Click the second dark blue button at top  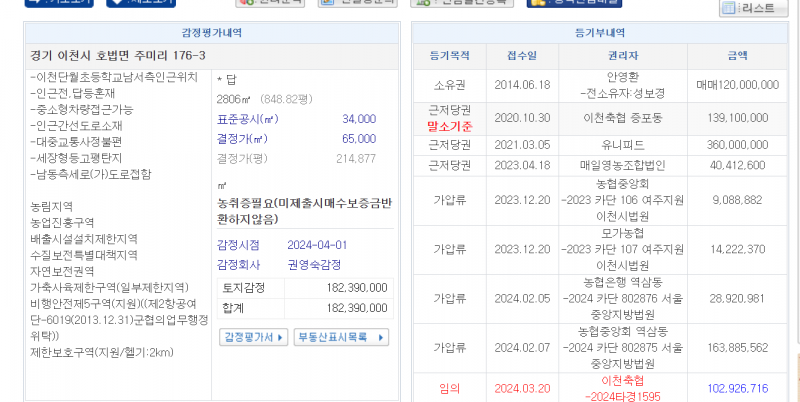pyautogui.click(x=141, y=3)
